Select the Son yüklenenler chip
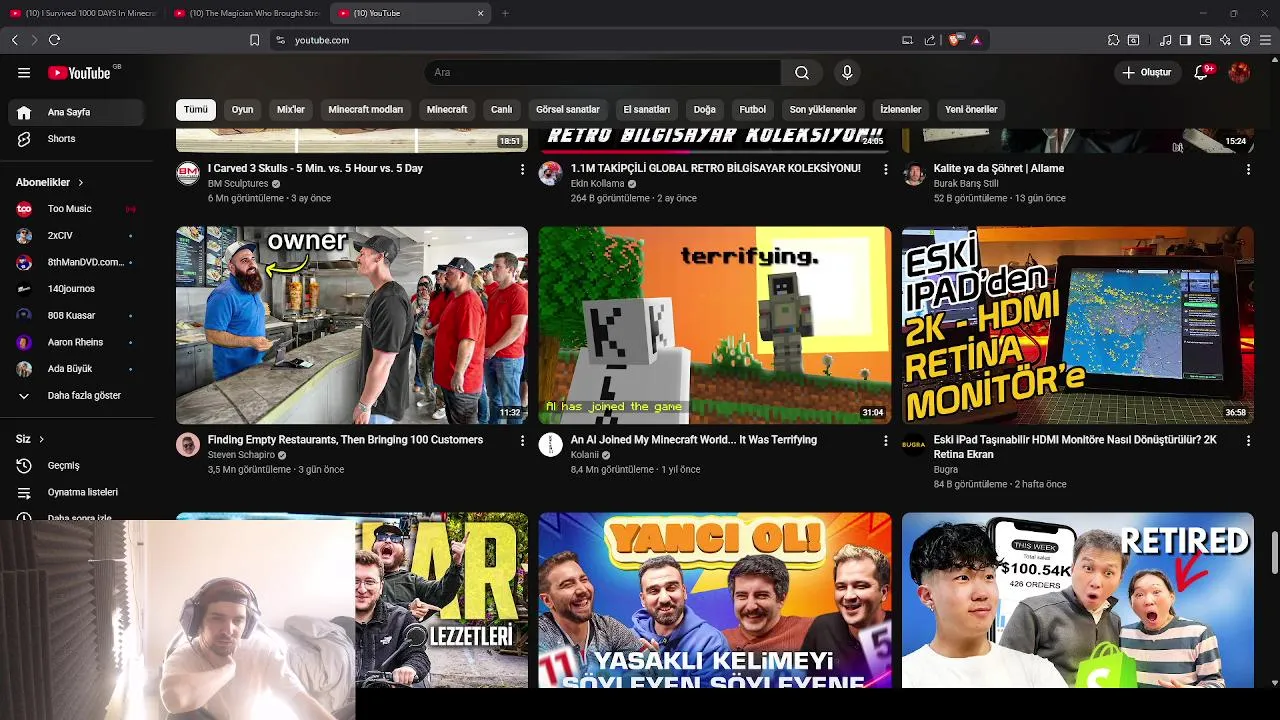This screenshot has height=720, width=1280. click(823, 109)
